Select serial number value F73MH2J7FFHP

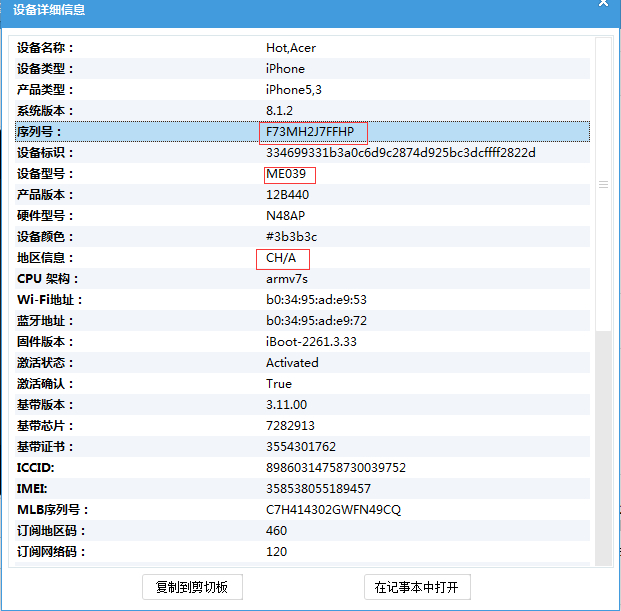310,132
